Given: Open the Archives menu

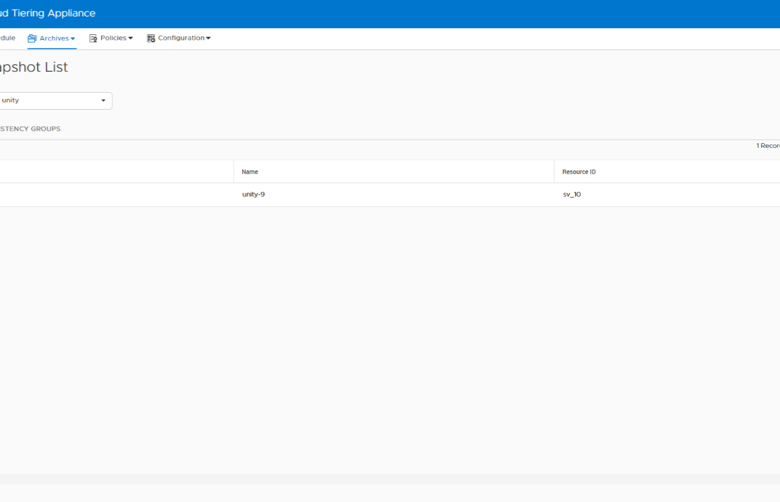Looking at the screenshot, I should click(x=51, y=38).
